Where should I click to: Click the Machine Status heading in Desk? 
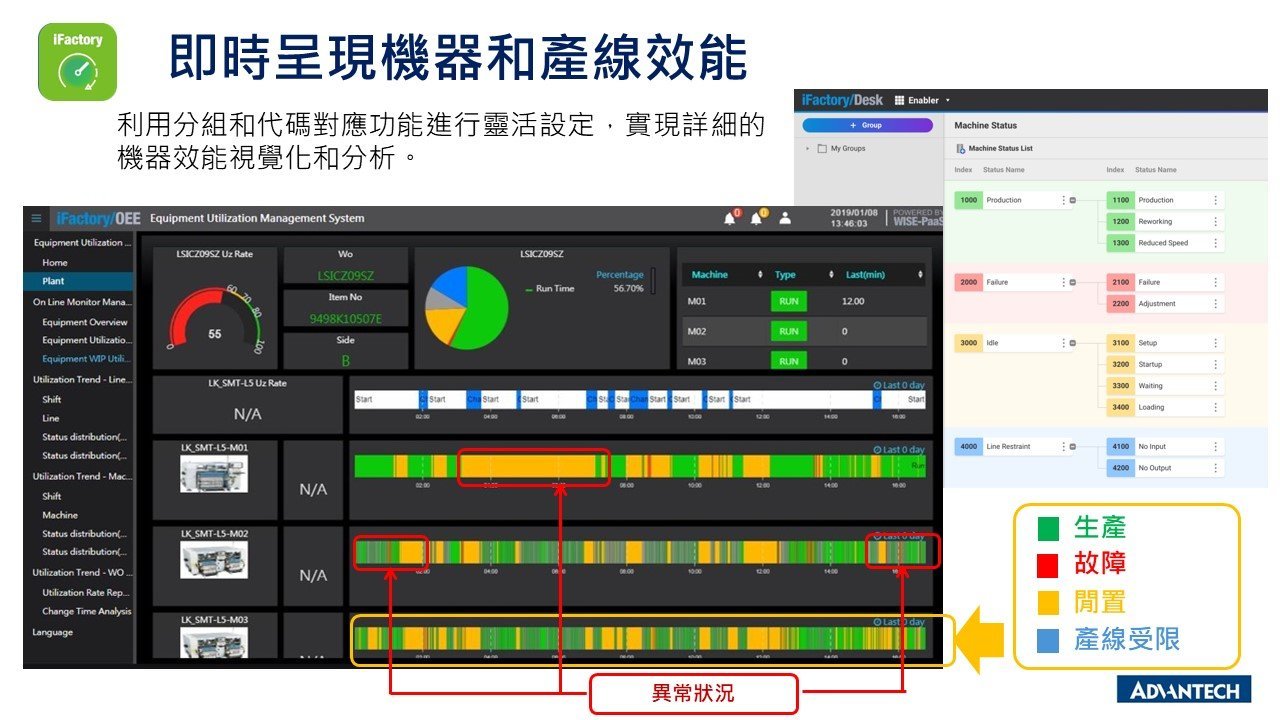click(985, 126)
